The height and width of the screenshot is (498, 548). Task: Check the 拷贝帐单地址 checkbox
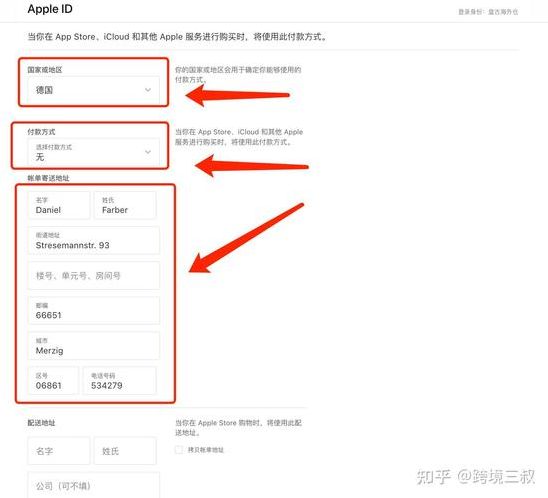(x=179, y=449)
